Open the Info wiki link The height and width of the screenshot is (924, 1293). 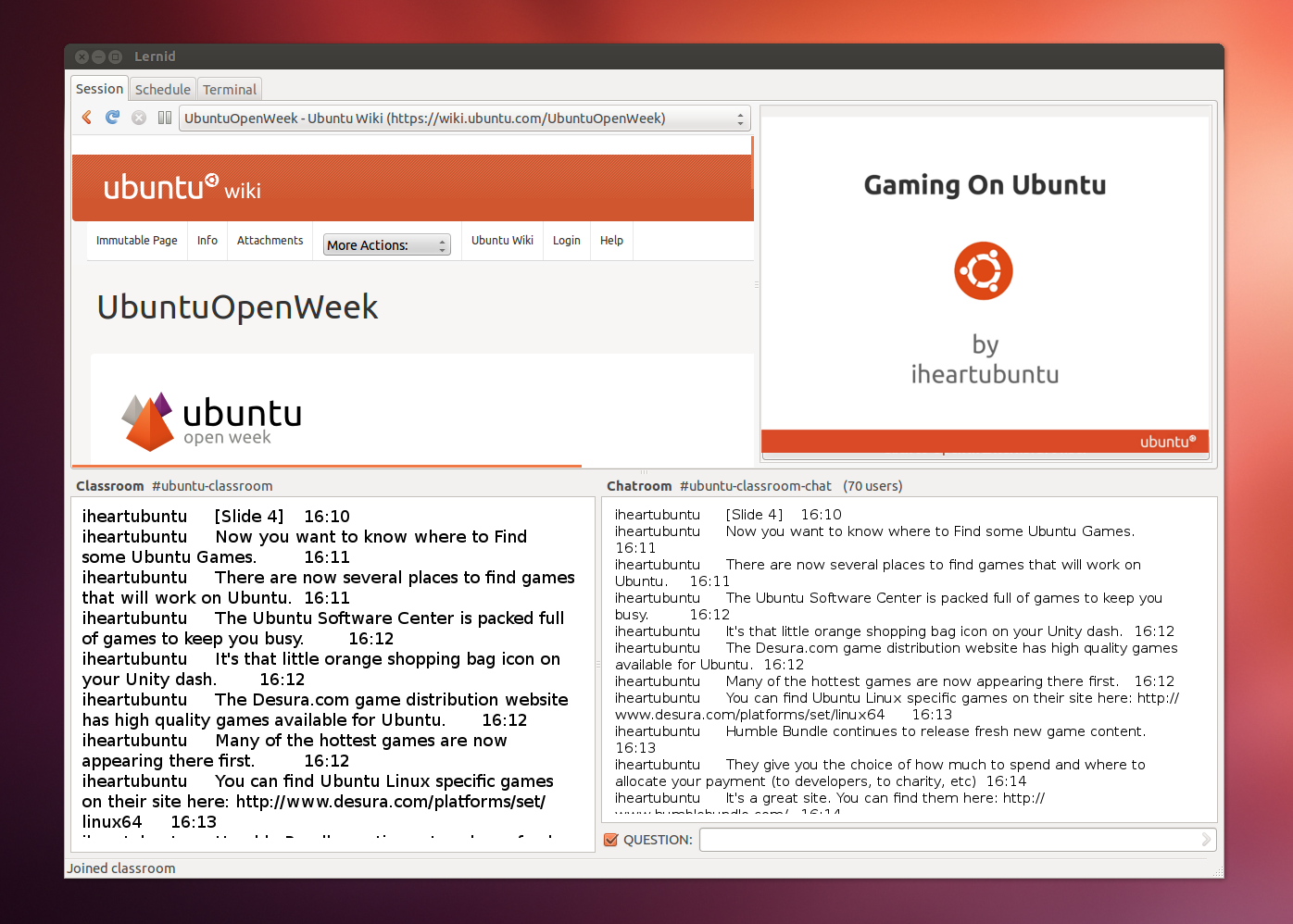(207, 241)
